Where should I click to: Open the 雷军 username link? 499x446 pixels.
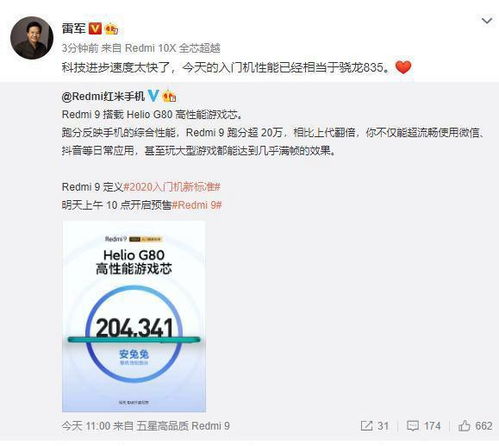tap(74, 28)
